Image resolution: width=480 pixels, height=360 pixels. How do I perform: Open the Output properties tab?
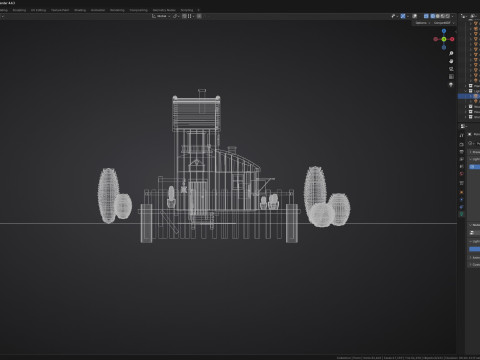[462, 152]
